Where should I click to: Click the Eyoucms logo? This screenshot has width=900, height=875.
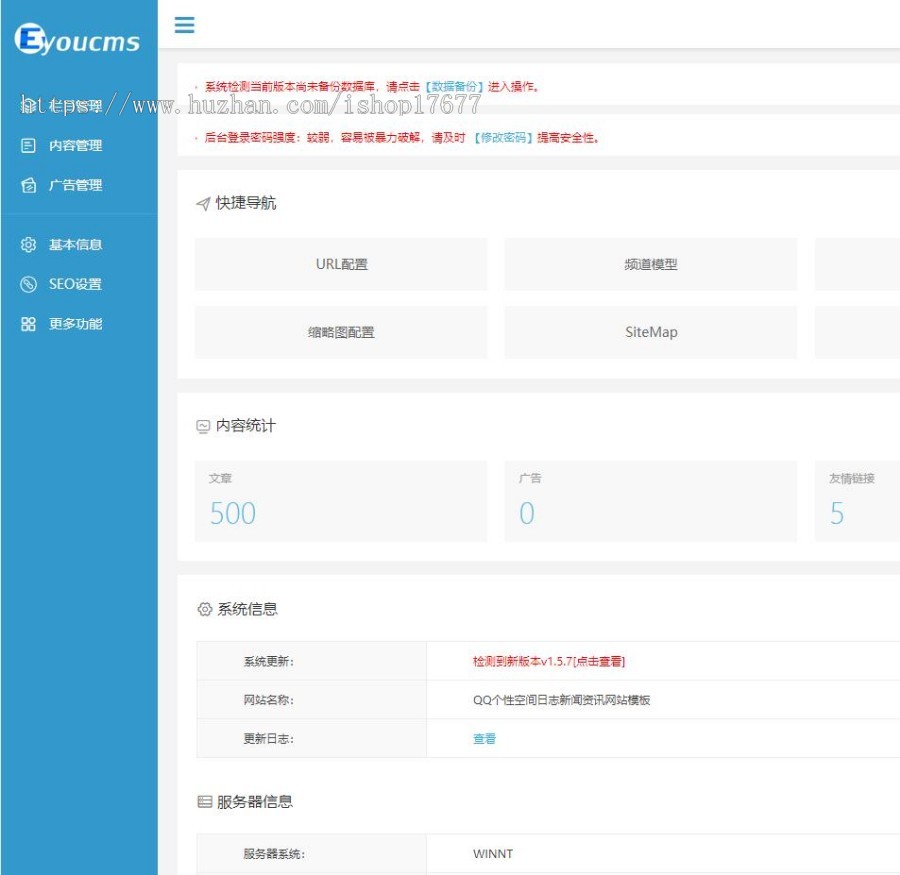coord(77,39)
